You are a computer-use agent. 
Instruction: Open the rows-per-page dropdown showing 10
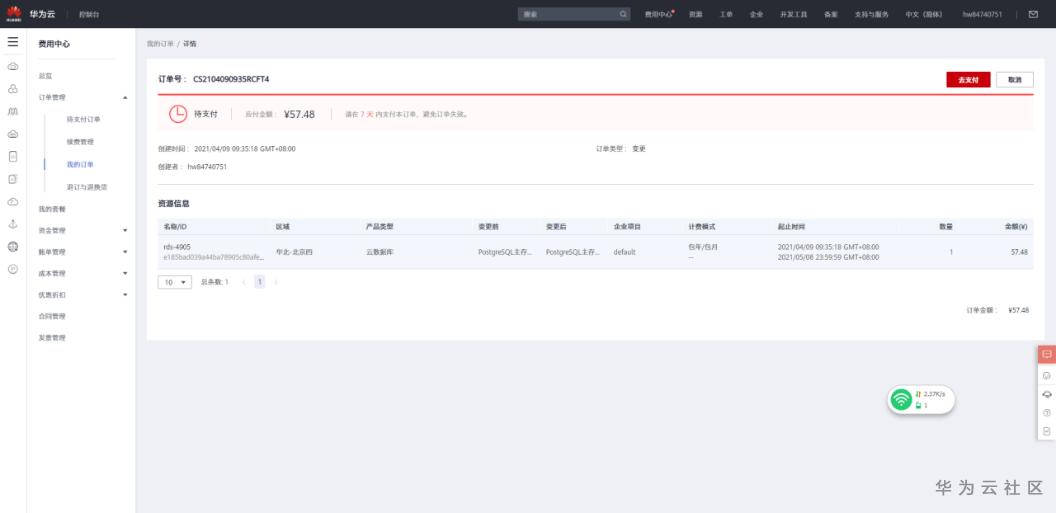point(174,282)
